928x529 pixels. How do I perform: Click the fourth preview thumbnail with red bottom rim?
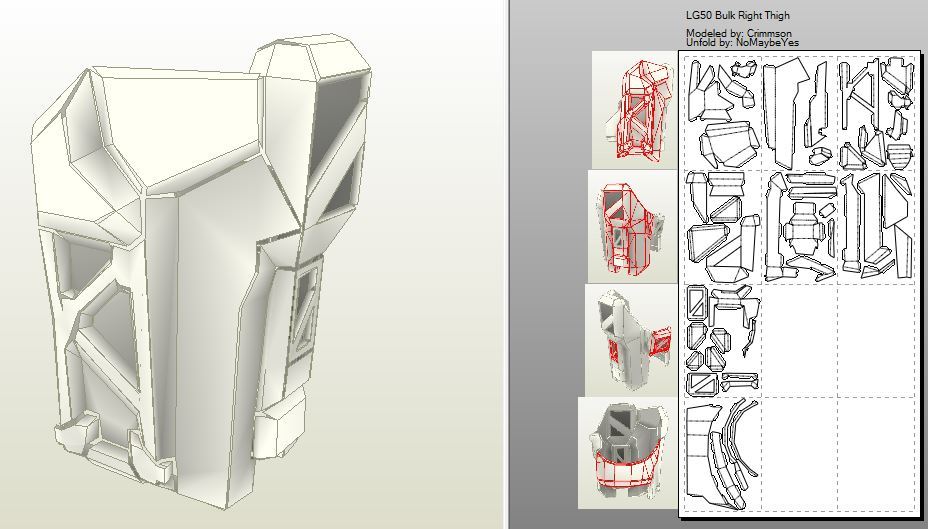click(x=628, y=453)
